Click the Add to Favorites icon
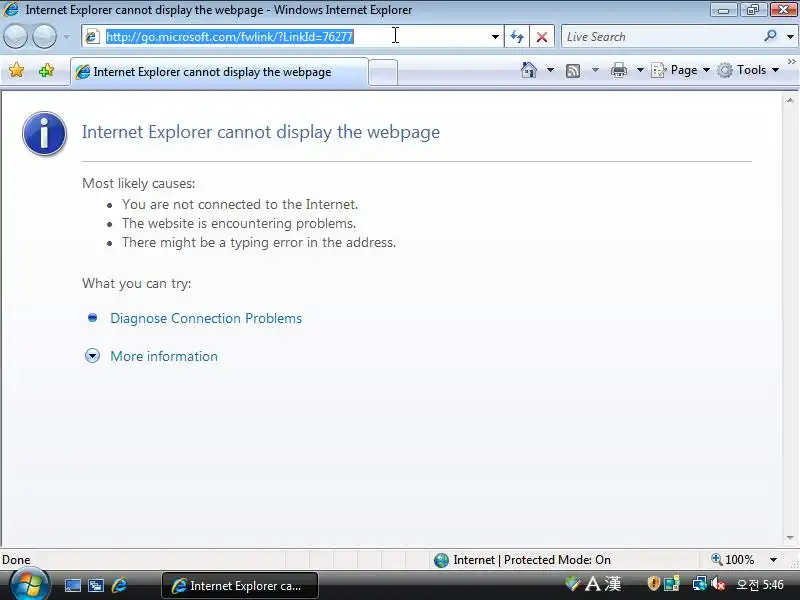 click(x=46, y=70)
